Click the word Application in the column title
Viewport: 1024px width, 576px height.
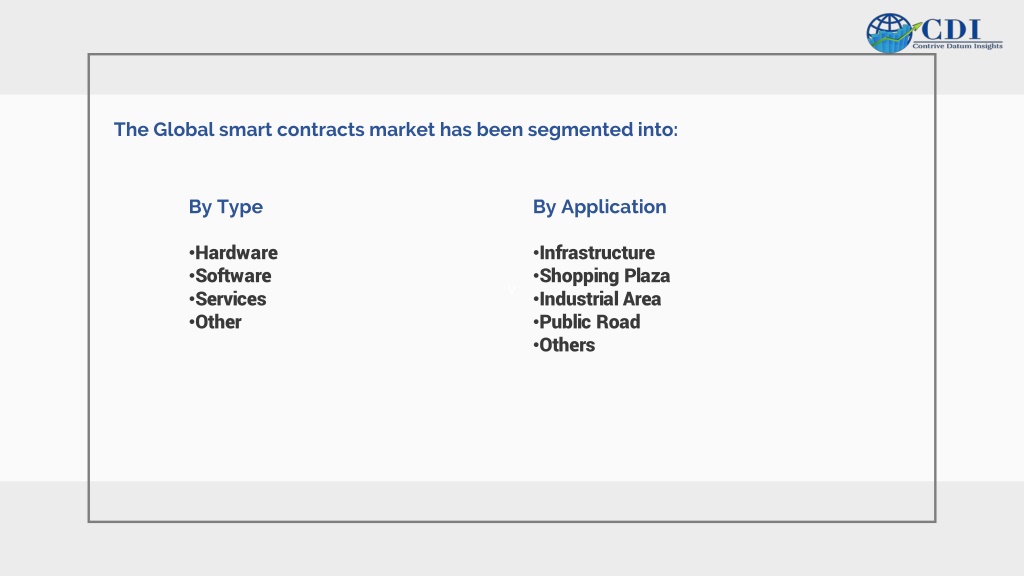coord(614,207)
